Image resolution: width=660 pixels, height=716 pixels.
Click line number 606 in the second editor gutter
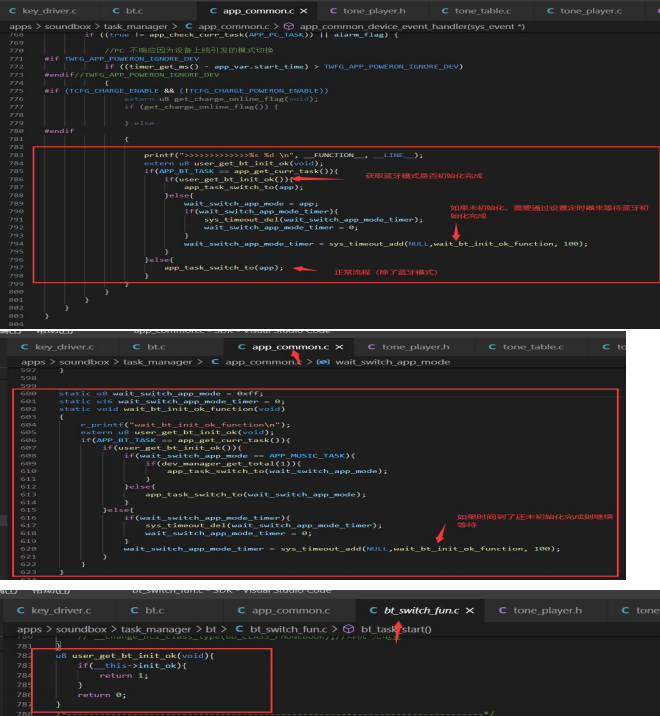point(28,441)
